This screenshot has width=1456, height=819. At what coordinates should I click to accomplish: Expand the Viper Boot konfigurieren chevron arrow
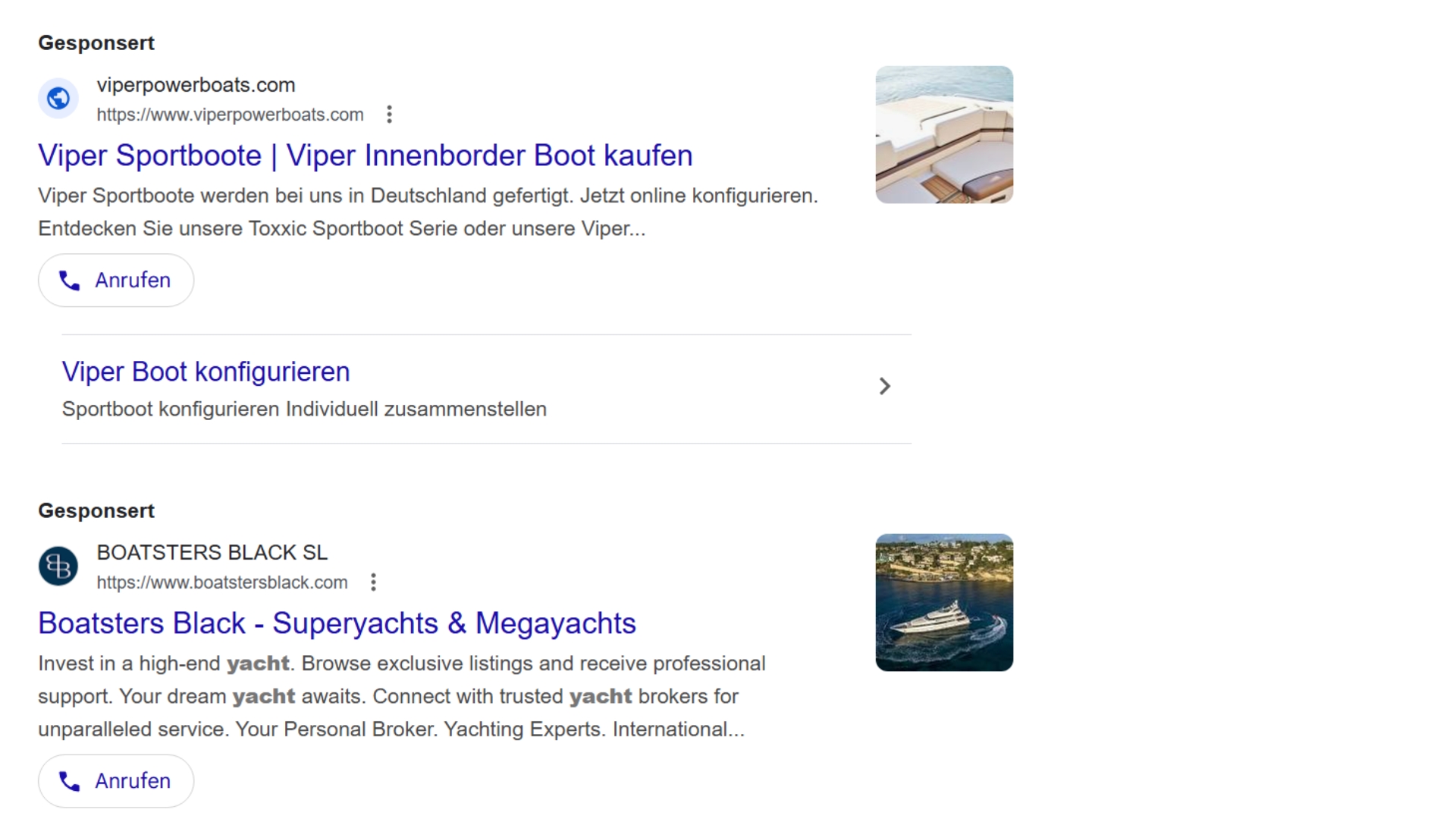pyautogui.click(x=884, y=387)
